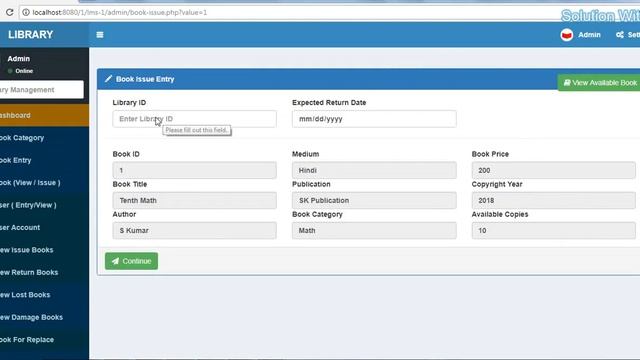The width and height of the screenshot is (640, 360).
Task: Click the Available Copies field 10
Action: point(553,231)
